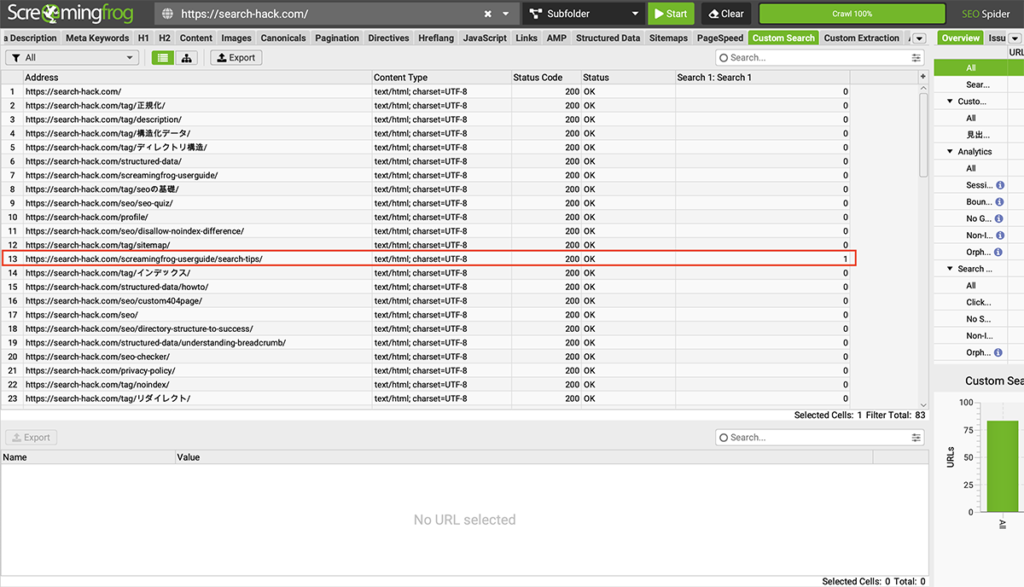Viewport: 1024px width, 587px height.
Task: Collapse the Custo... section in right panel
Action: pos(950,101)
